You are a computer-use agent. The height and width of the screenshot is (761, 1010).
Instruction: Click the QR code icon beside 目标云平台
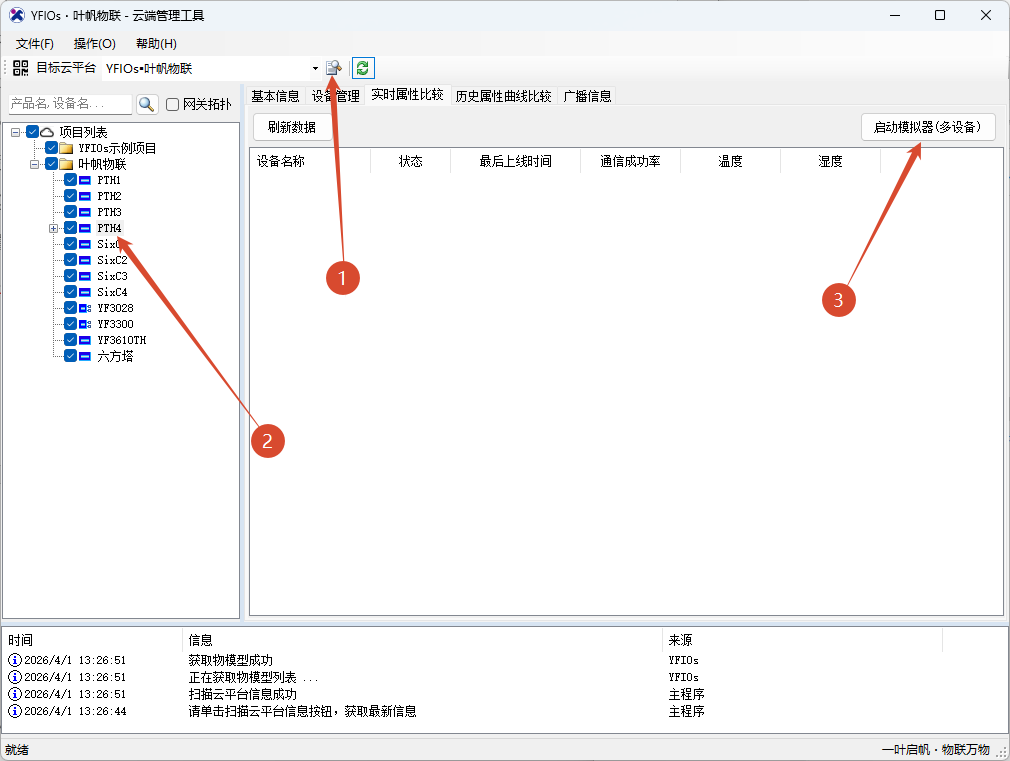click(x=20, y=68)
